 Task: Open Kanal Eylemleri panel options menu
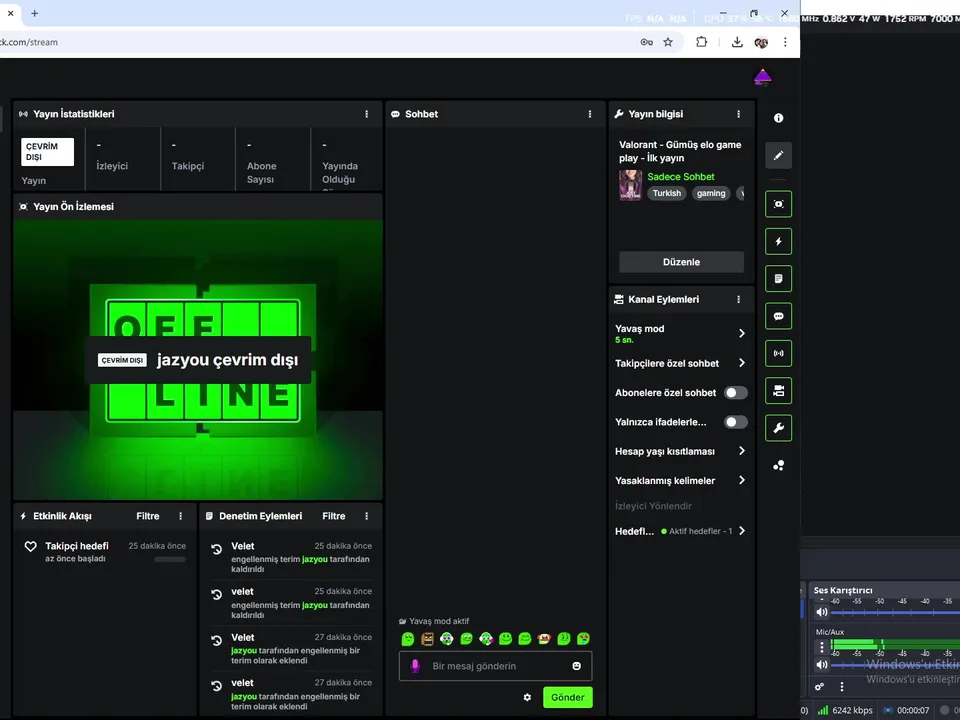pos(738,299)
